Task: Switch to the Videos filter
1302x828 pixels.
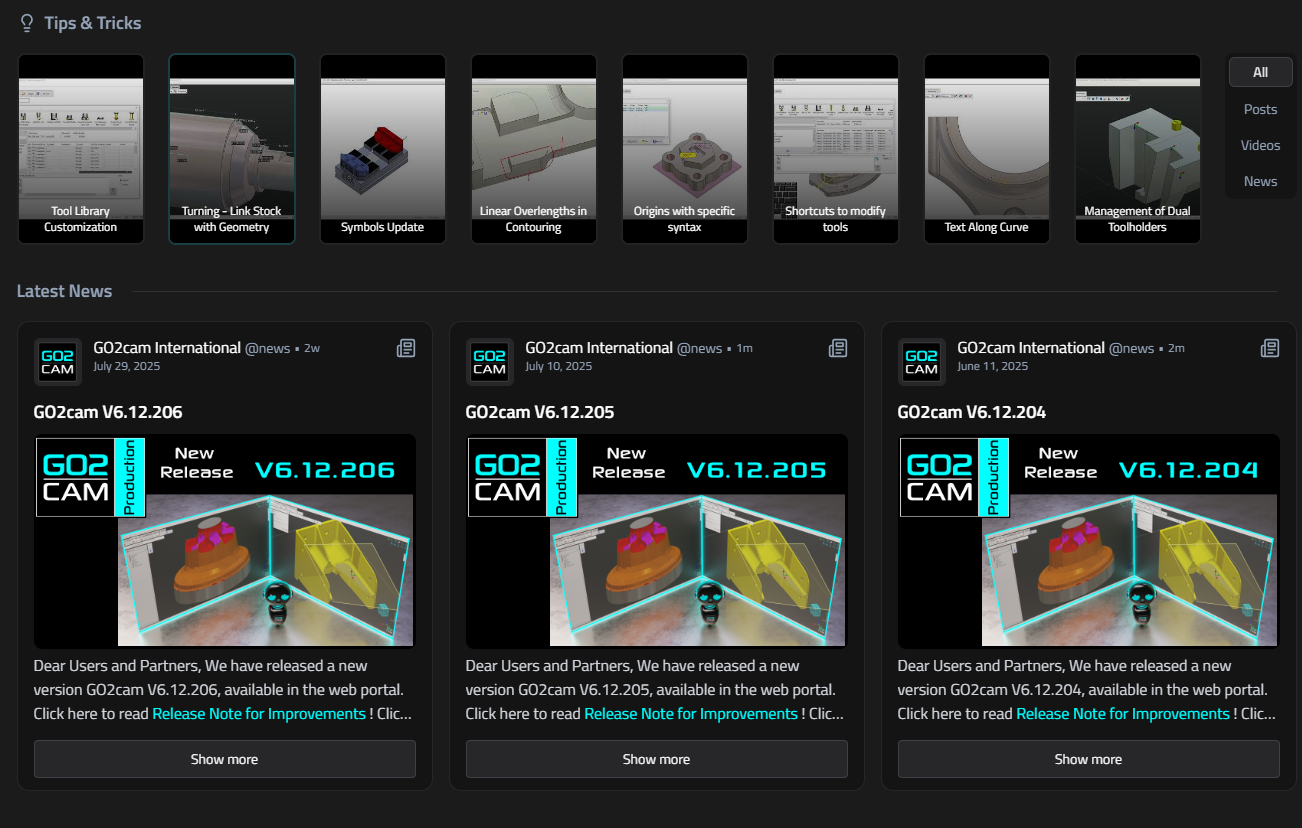Action: pyautogui.click(x=1260, y=145)
